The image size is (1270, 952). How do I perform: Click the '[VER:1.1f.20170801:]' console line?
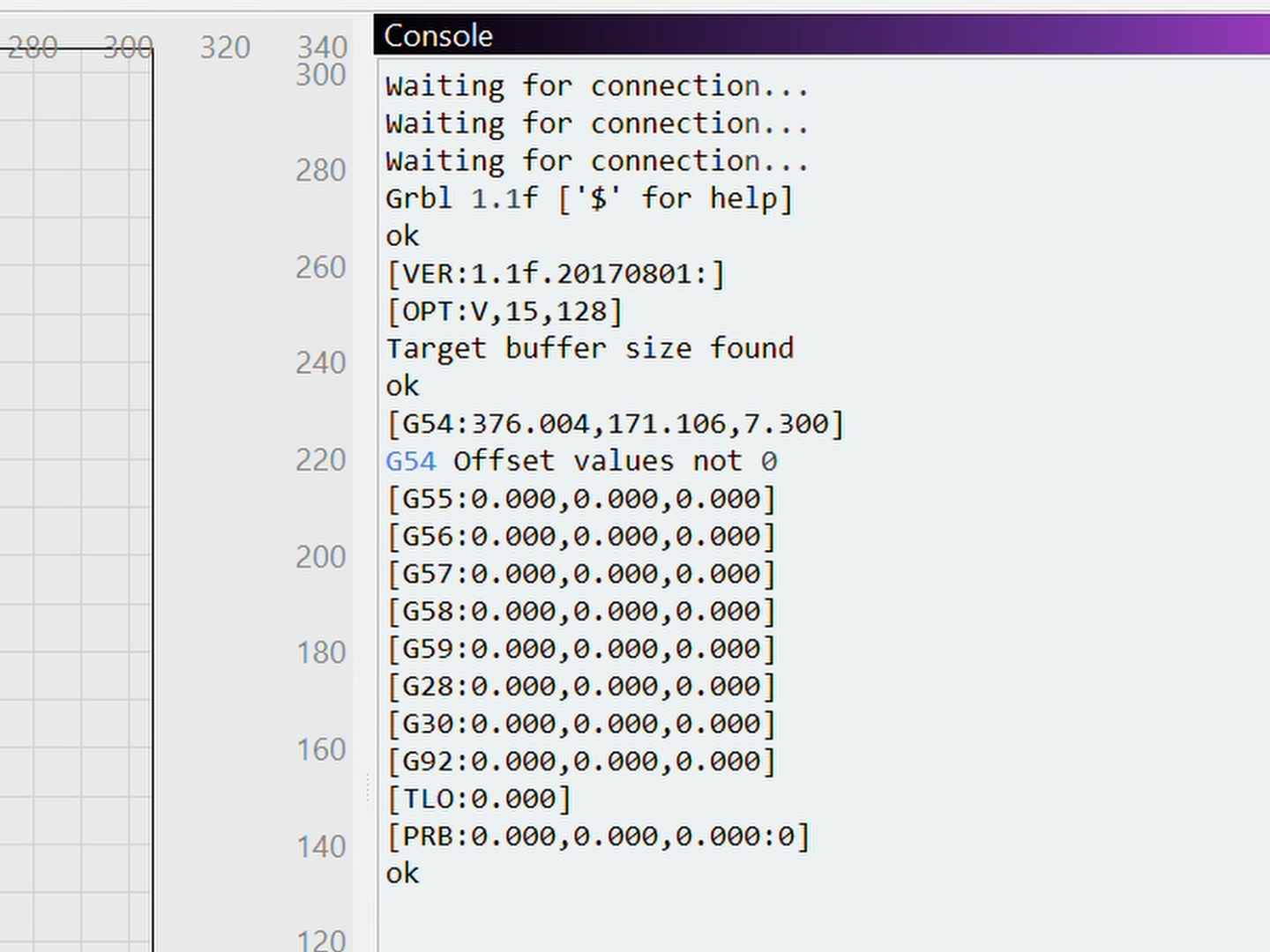(x=556, y=274)
